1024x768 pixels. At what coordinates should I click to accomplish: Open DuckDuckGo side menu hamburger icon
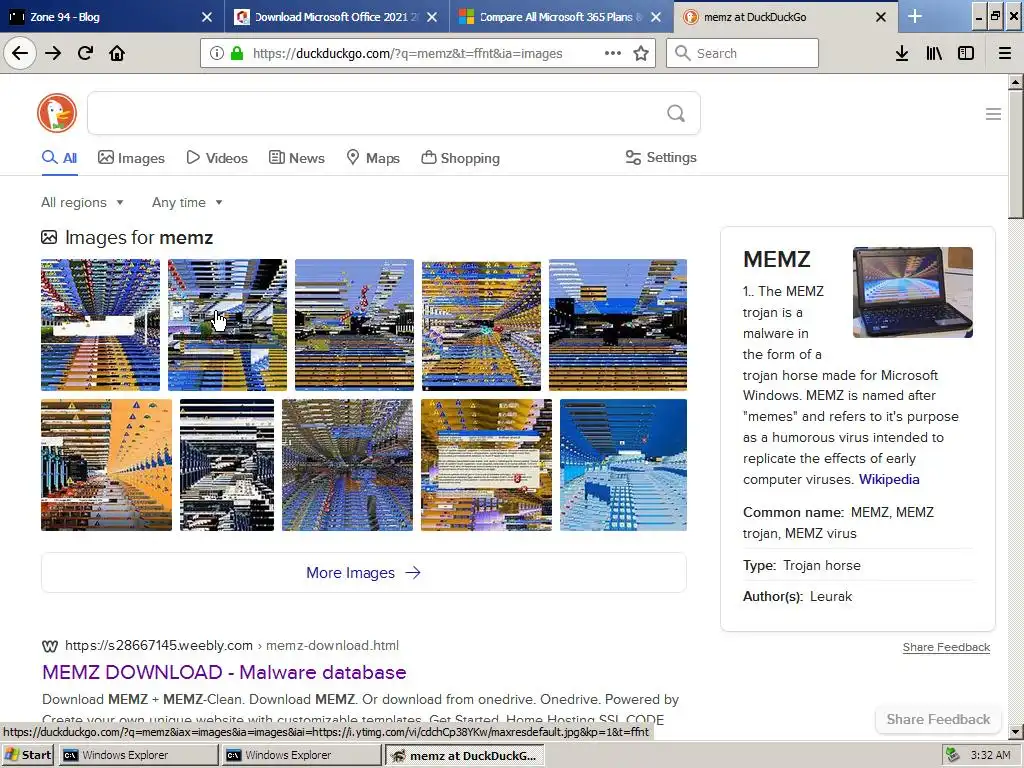993,114
